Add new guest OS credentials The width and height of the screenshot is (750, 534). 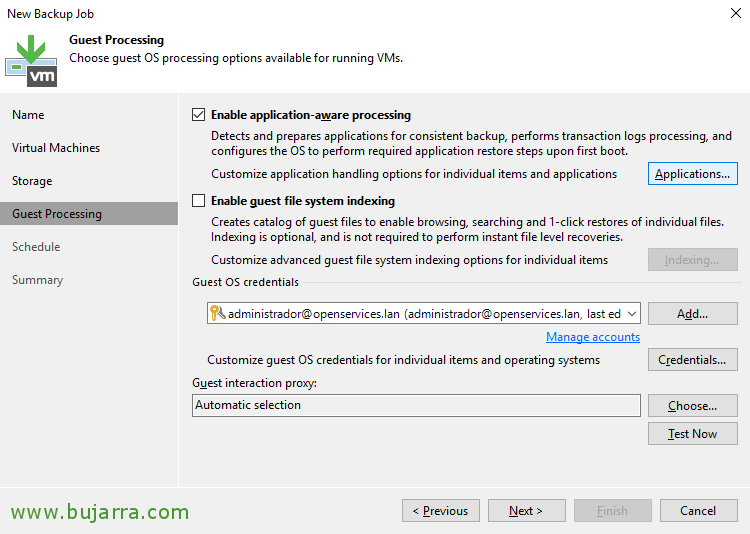point(693,314)
